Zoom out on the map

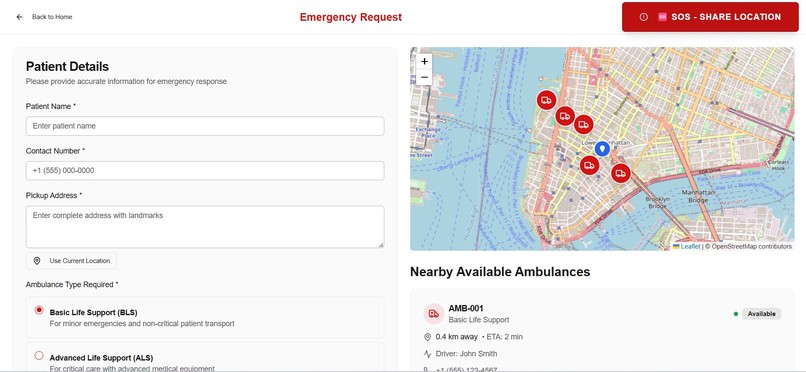tap(424, 78)
